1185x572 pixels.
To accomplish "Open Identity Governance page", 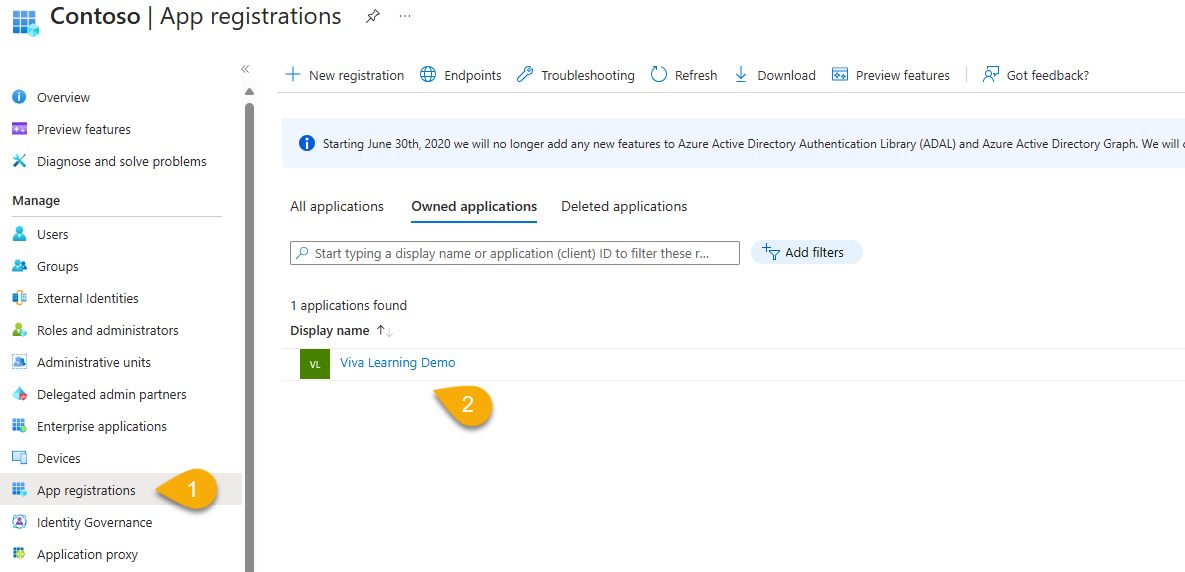I will [94, 522].
